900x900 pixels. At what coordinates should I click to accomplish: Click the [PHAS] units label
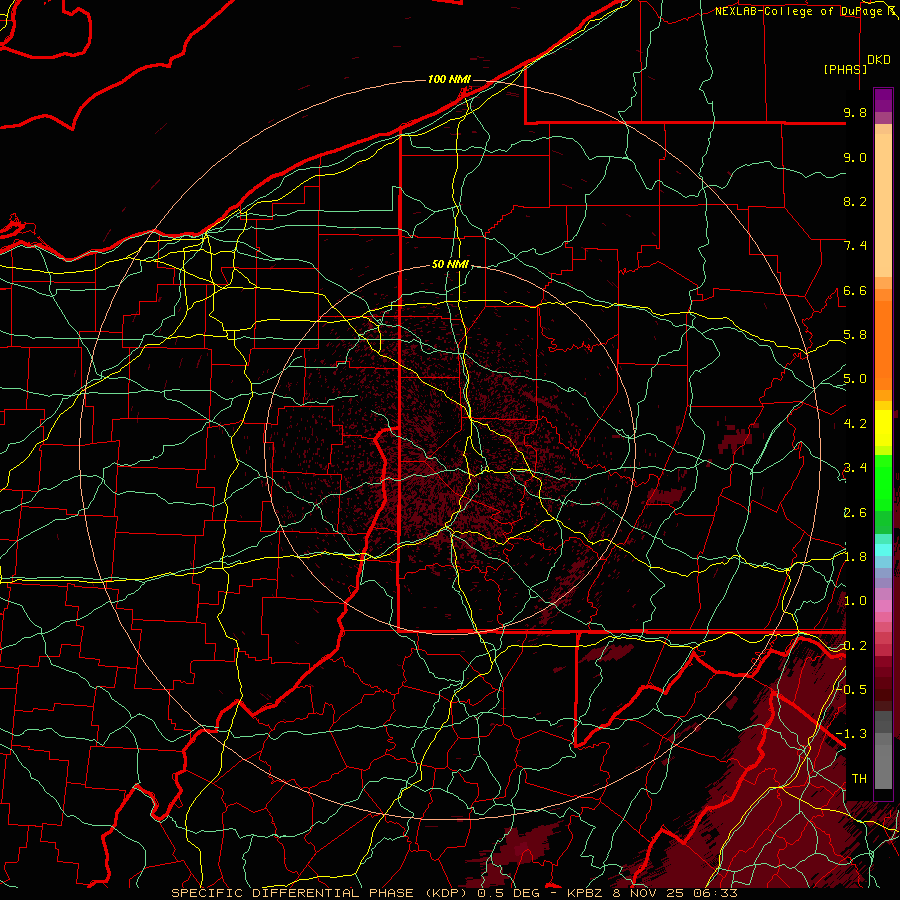[845, 69]
